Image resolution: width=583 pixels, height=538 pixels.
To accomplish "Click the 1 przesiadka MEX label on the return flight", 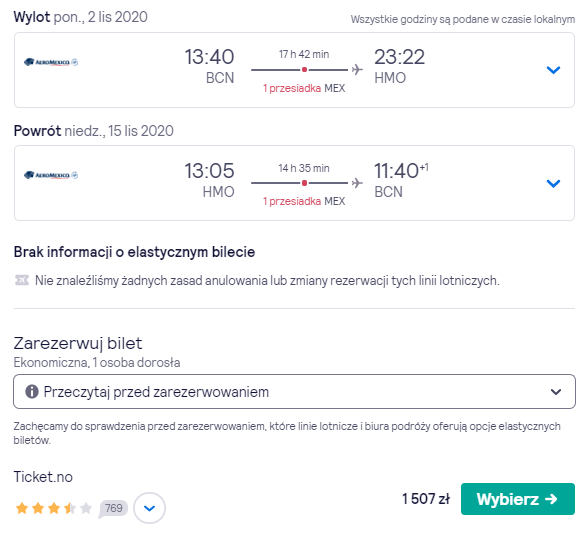I will pyautogui.click(x=304, y=202).
